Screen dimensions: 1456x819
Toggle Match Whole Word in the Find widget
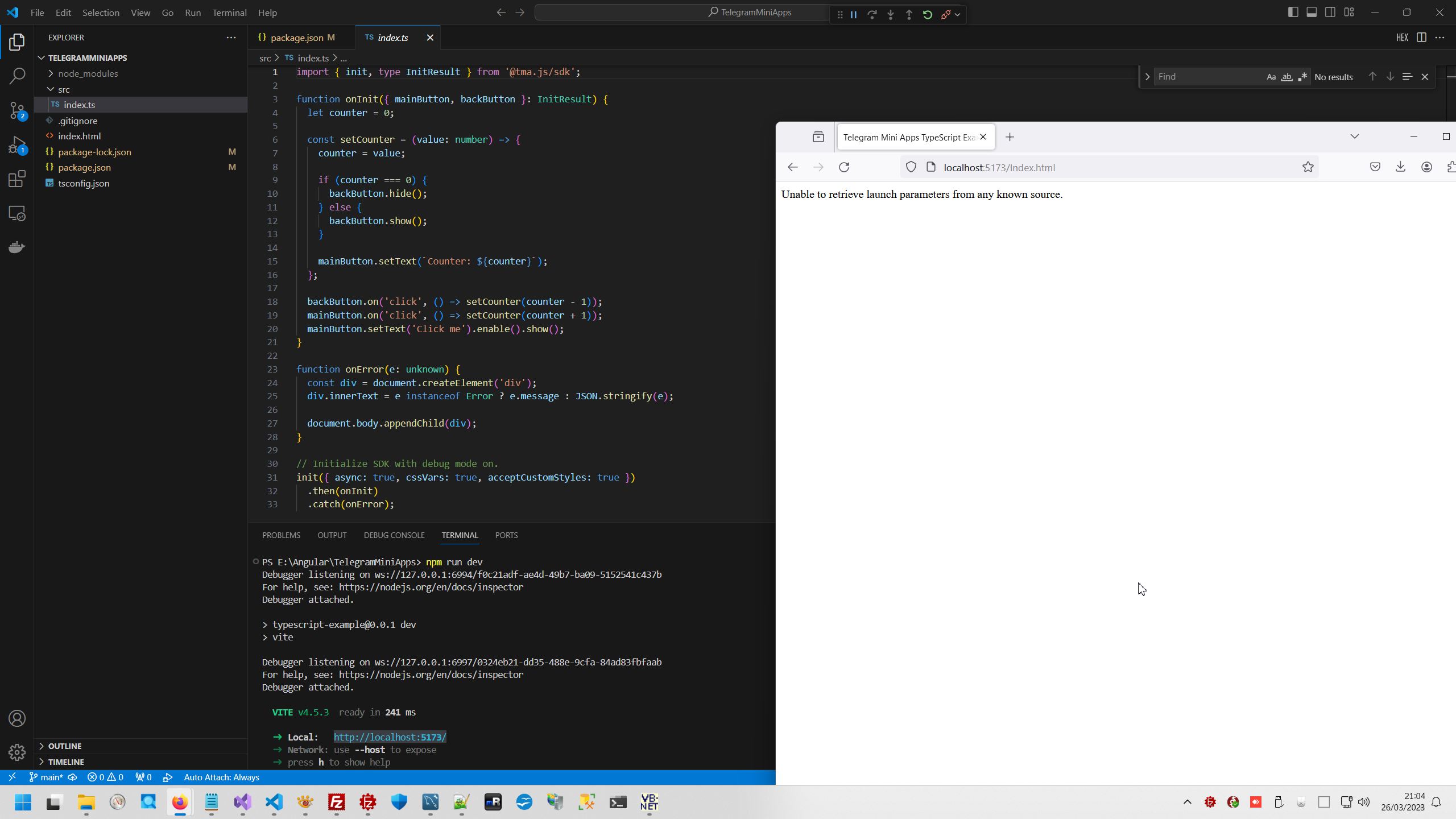pos(1287,76)
